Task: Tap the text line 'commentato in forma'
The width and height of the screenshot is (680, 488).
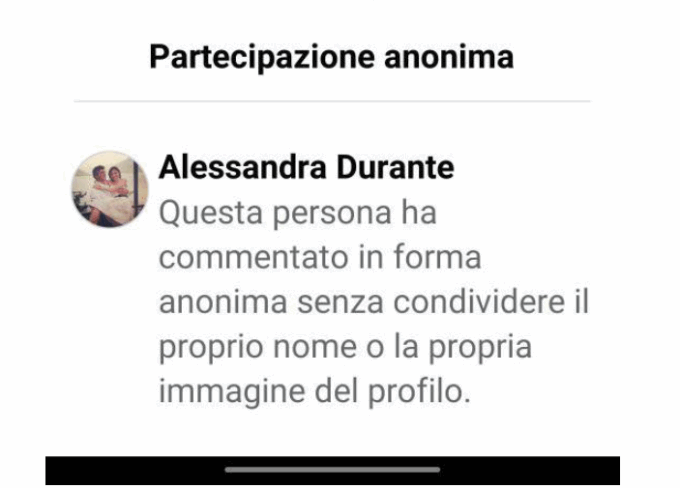Action: pyautogui.click(x=320, y=257)
